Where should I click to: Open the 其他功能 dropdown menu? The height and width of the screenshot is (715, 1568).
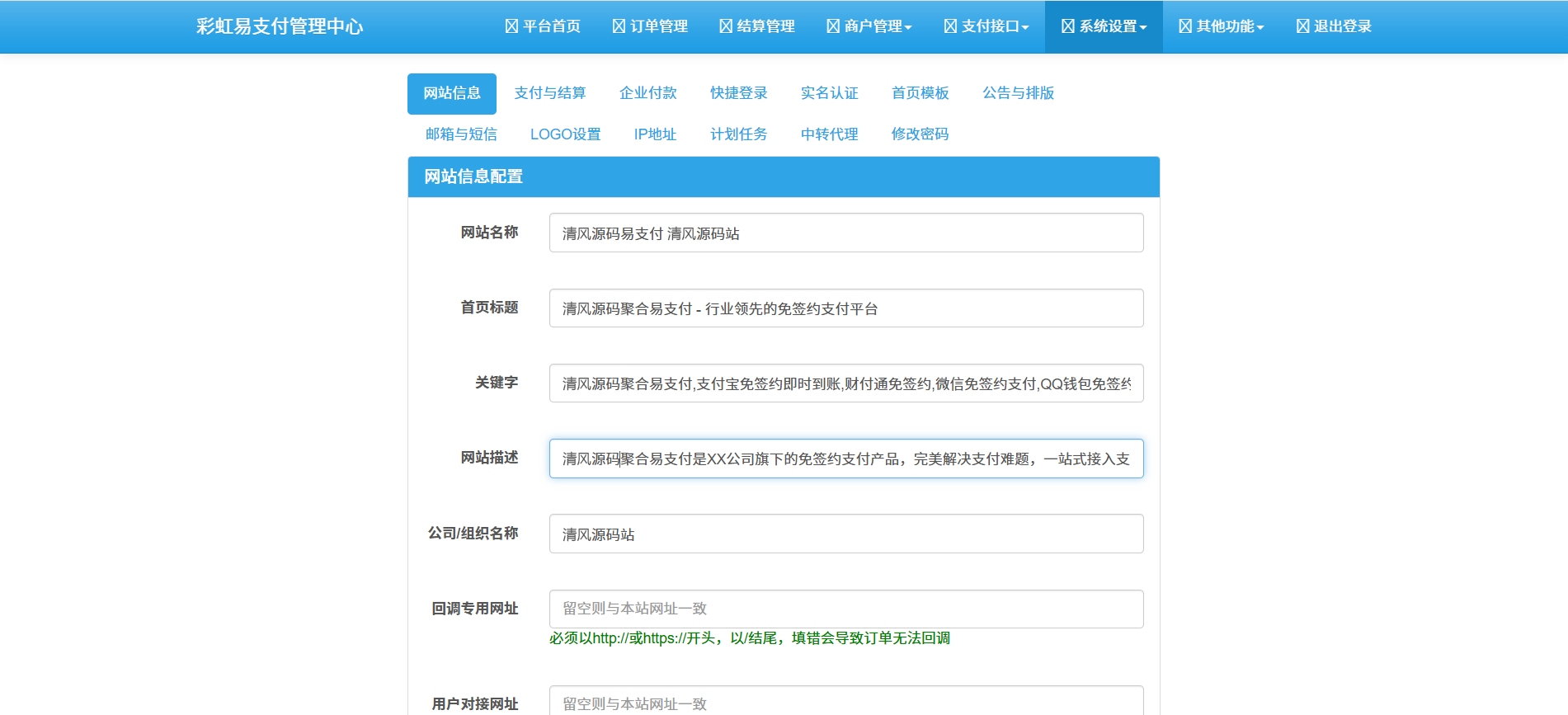(1221, 26)
